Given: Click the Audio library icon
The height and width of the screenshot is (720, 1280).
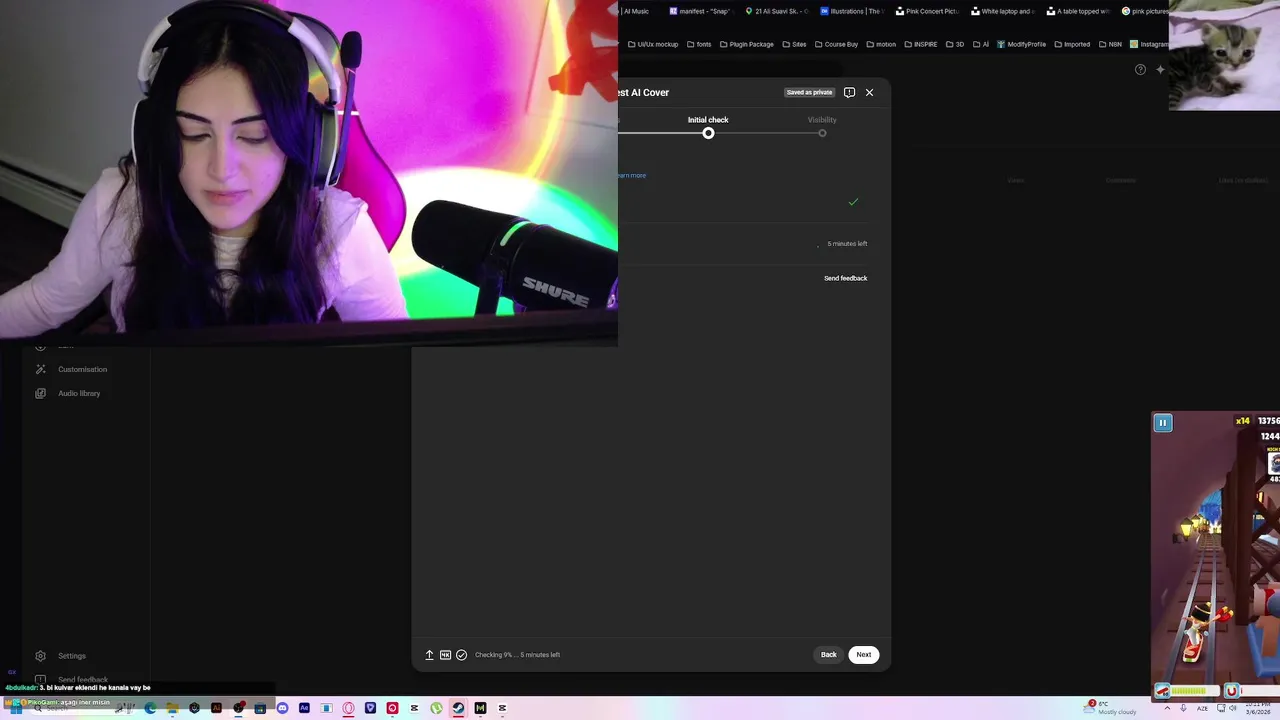Looking at the screenshot, I should pos(40,393).
